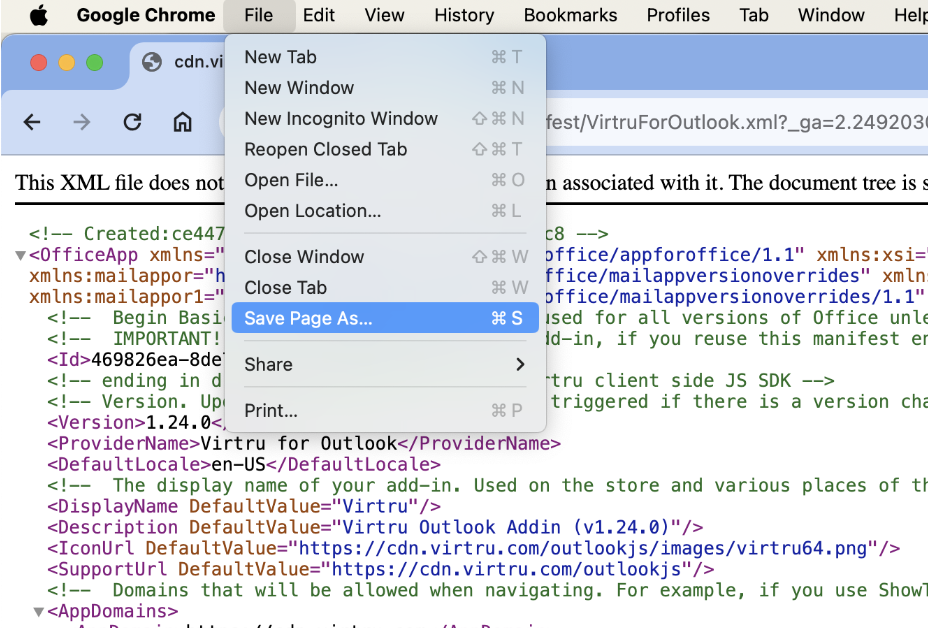The width and height of the screenshot is (928, 628).
Task: Click the virtru64.png IconUrl value
Action: 582,548
